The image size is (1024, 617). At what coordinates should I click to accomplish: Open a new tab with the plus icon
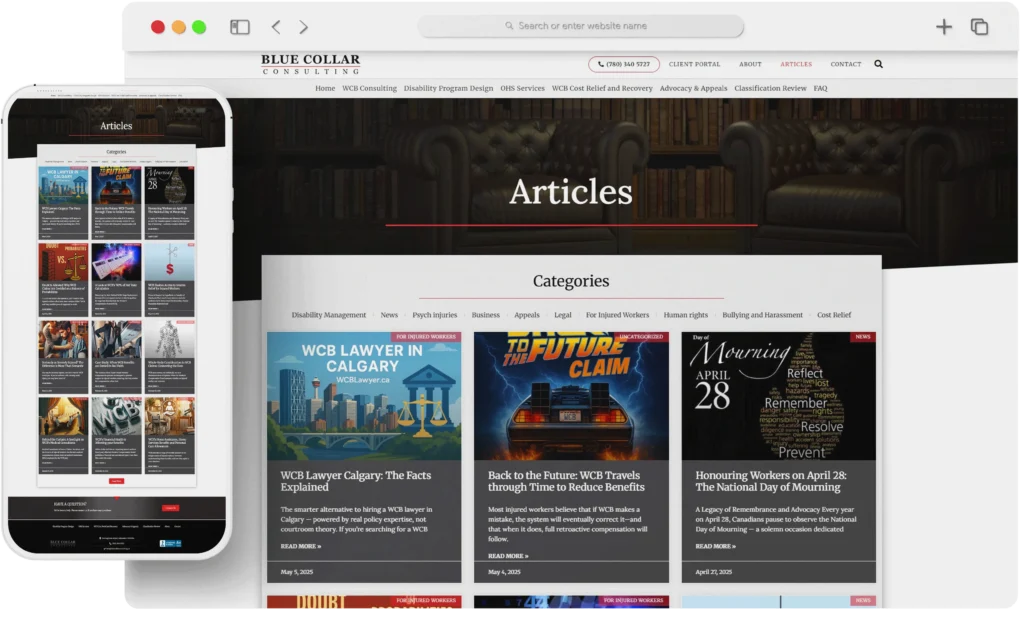944,27
